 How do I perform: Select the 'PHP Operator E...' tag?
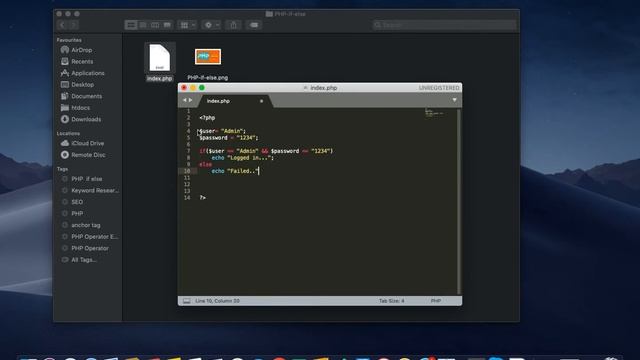(x=94, y=237)
